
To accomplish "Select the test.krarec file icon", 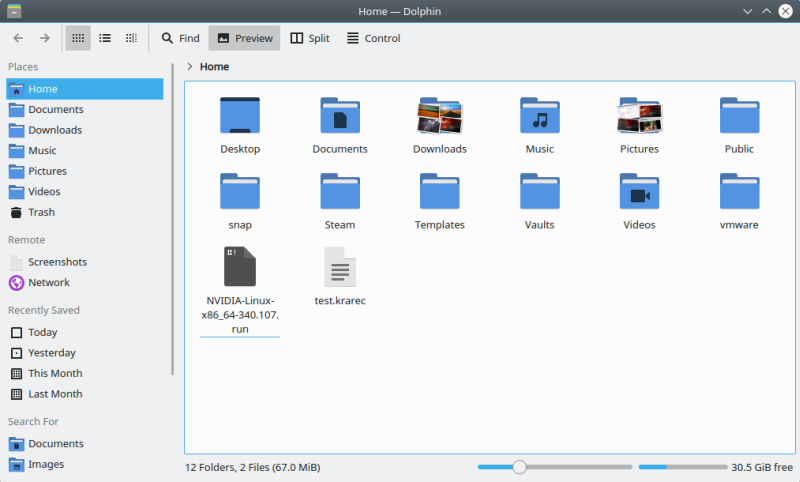I will pyautogui.click(x=340, y=266).
